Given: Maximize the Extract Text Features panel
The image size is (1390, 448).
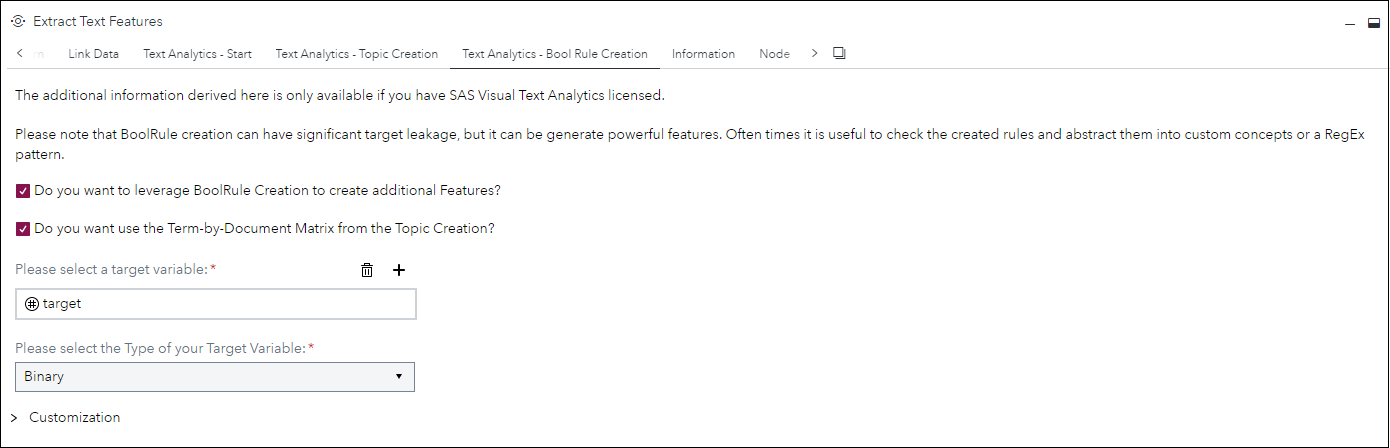Looking at the screenshot, I should 1374,22.
